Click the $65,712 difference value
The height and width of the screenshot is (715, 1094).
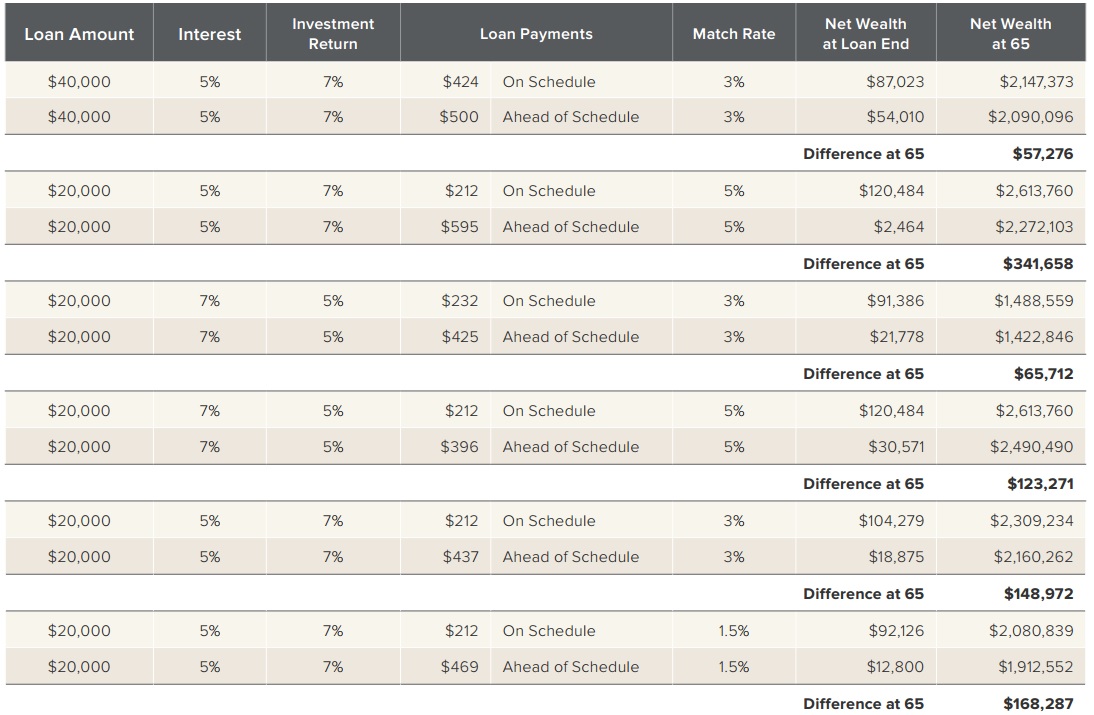point(1043,374)
